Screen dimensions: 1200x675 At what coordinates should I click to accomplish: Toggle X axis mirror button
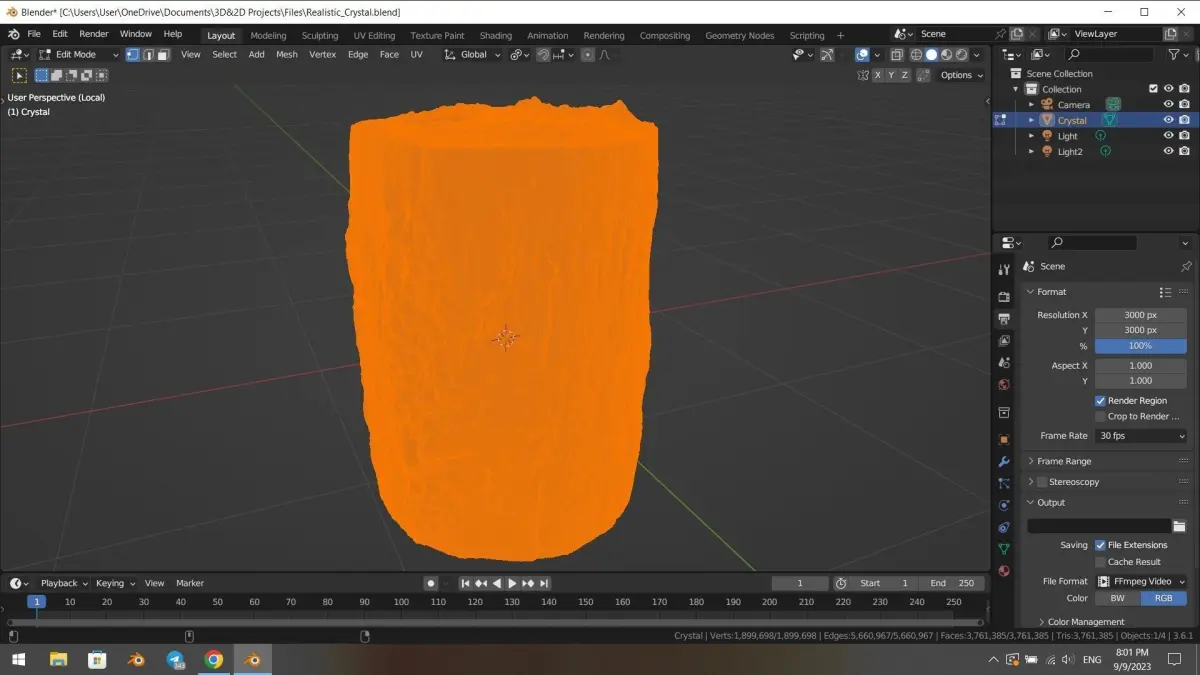click(878, 75)
